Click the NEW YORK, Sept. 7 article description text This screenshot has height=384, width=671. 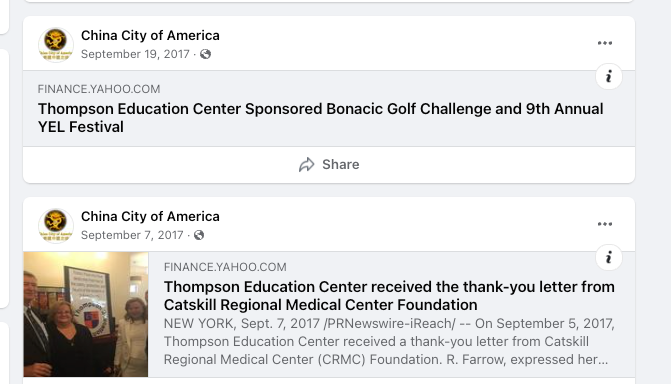(x=389, y=341)
